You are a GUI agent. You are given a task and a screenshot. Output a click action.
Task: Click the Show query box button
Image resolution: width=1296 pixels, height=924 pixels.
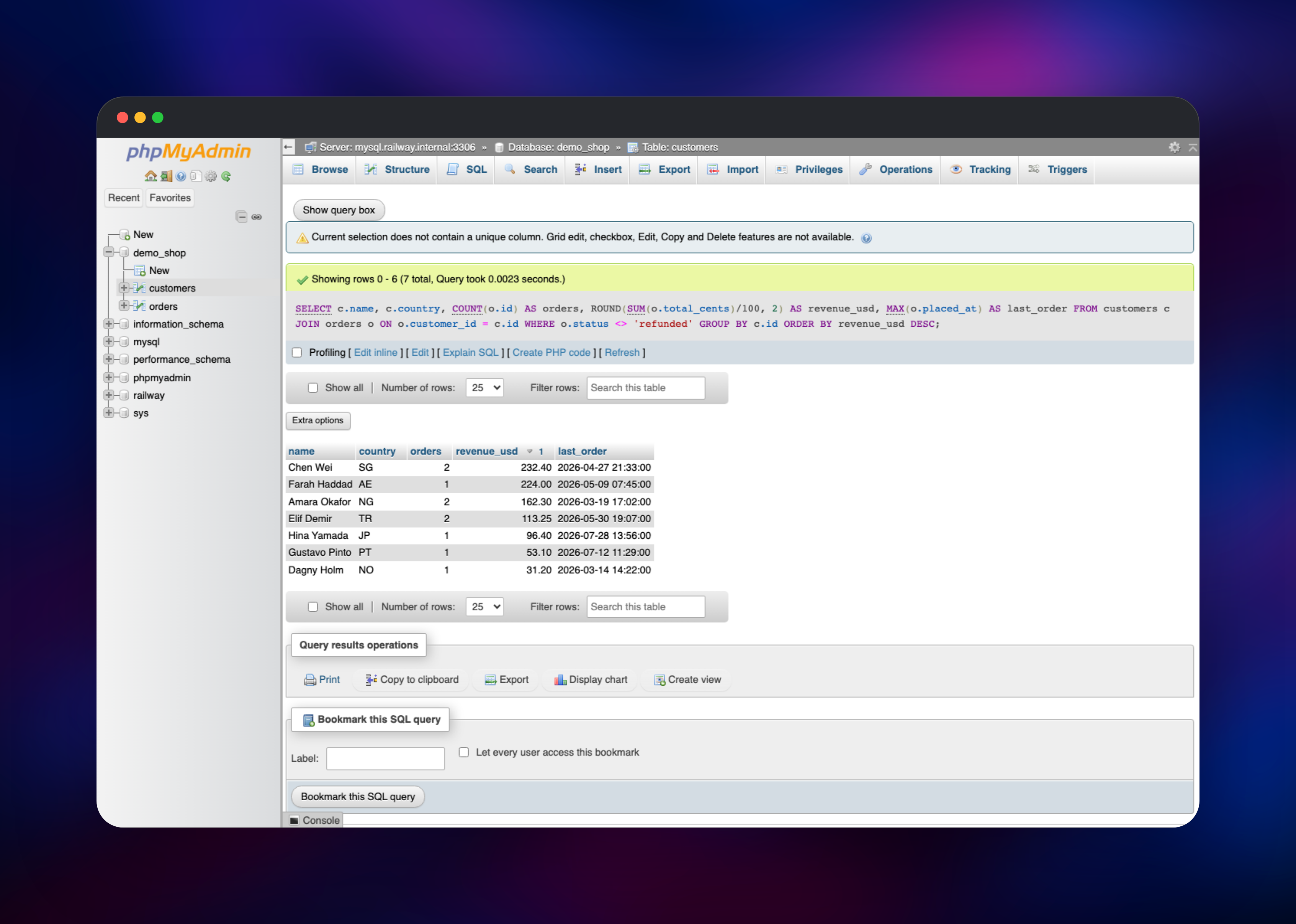(339, 210)
